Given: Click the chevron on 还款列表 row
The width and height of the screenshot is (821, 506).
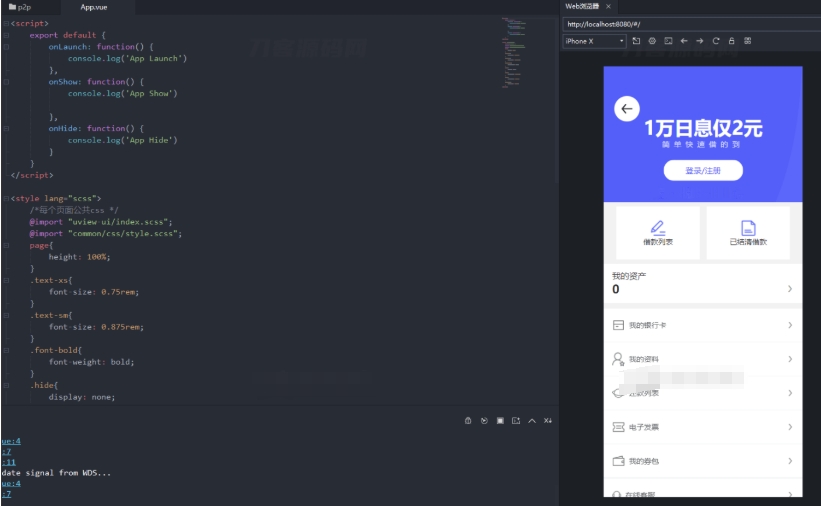Looking at the screenshot, I should [x=790, y=393].
